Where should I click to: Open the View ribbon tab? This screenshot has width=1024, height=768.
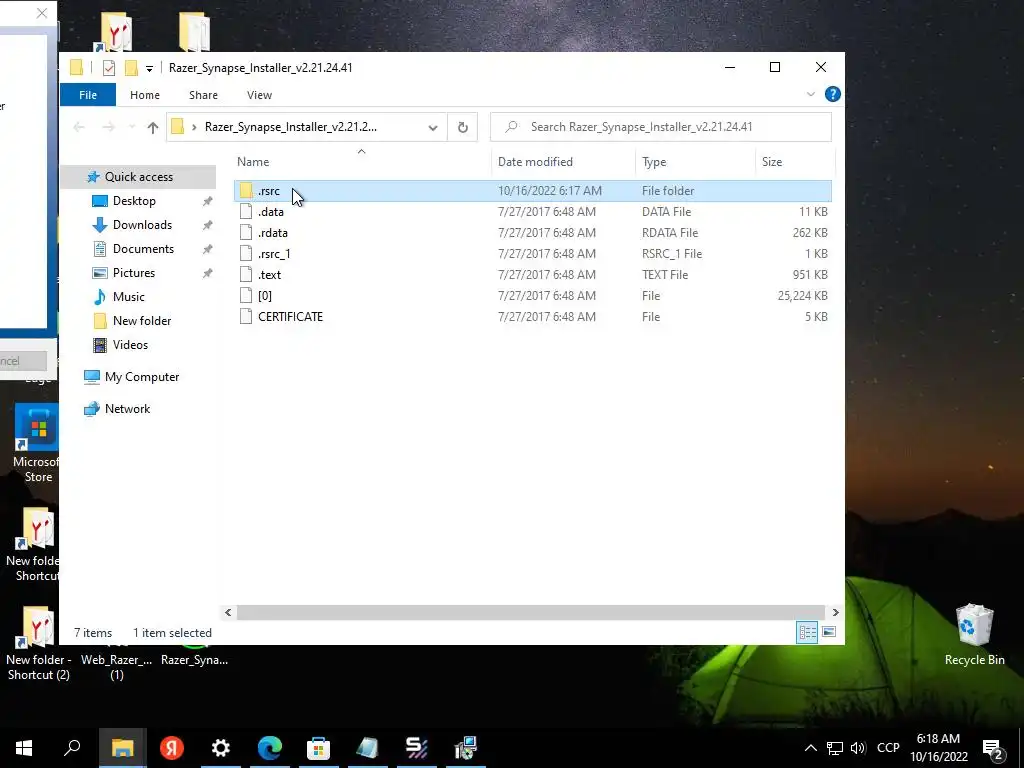tap(259, 95)
